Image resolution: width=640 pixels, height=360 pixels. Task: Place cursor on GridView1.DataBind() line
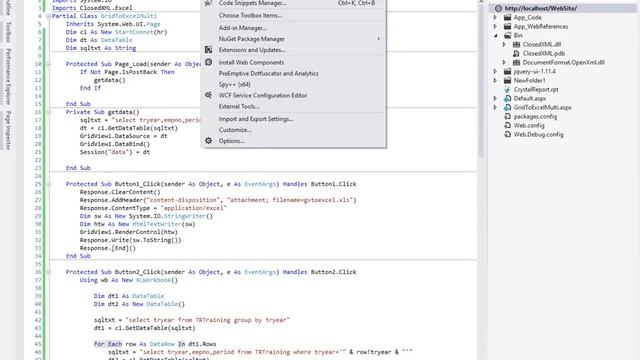click(x=115, y=144)
